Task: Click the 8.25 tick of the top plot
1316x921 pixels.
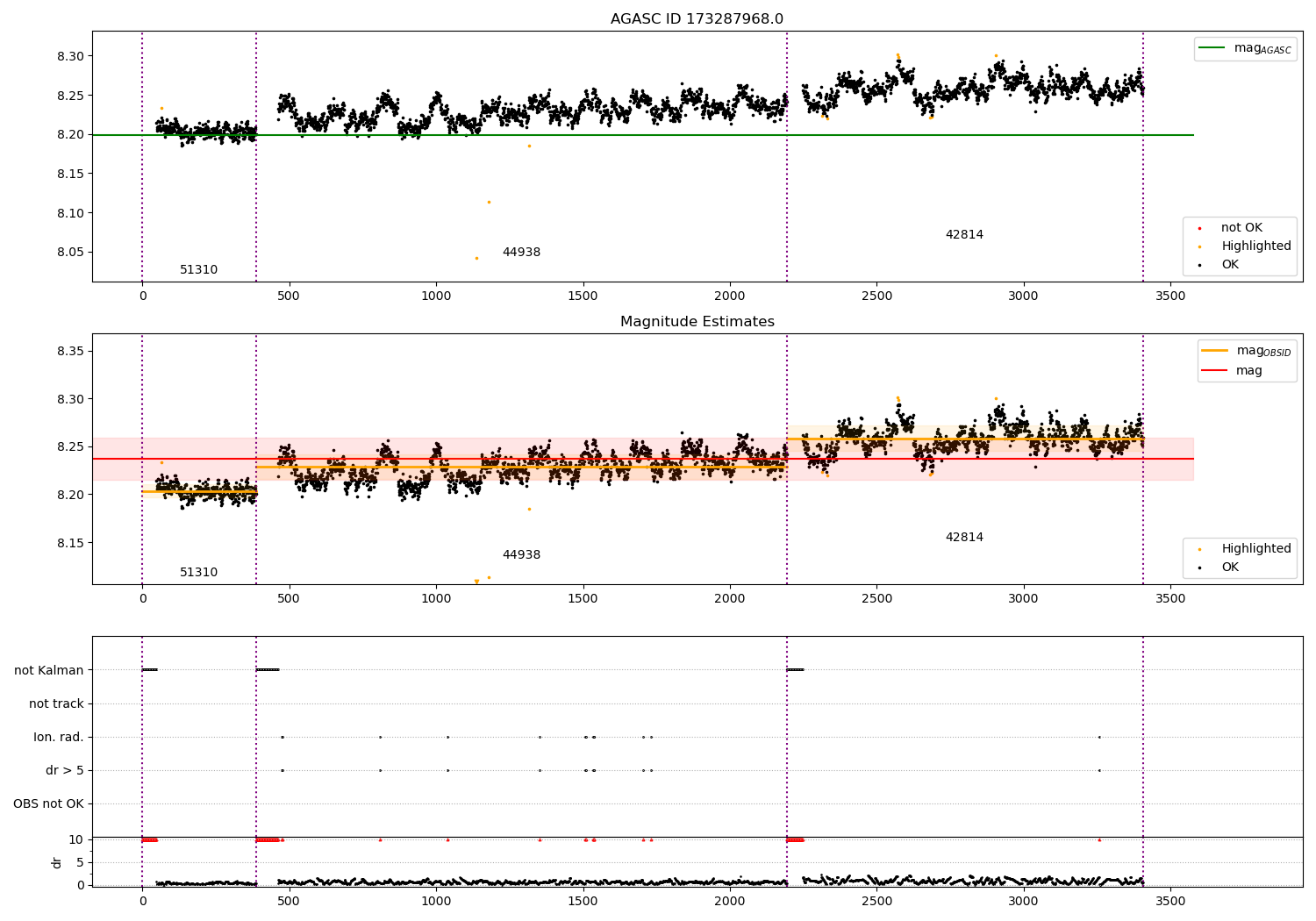Action: (69, 96)
